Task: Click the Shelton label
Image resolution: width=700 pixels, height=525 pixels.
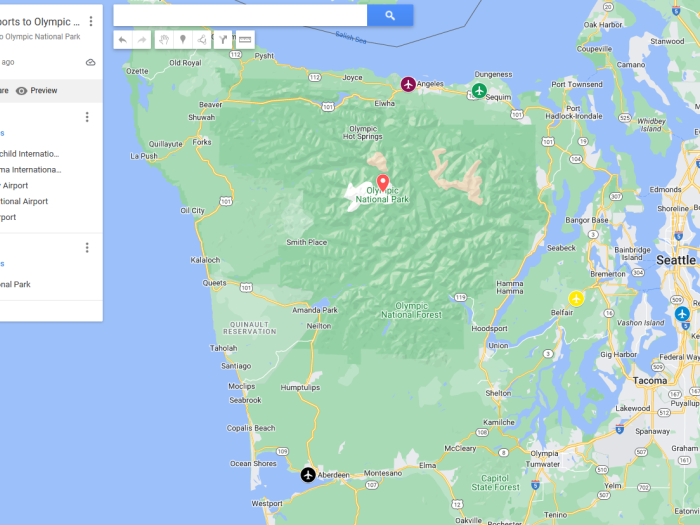Action: (x=498, y=393)
